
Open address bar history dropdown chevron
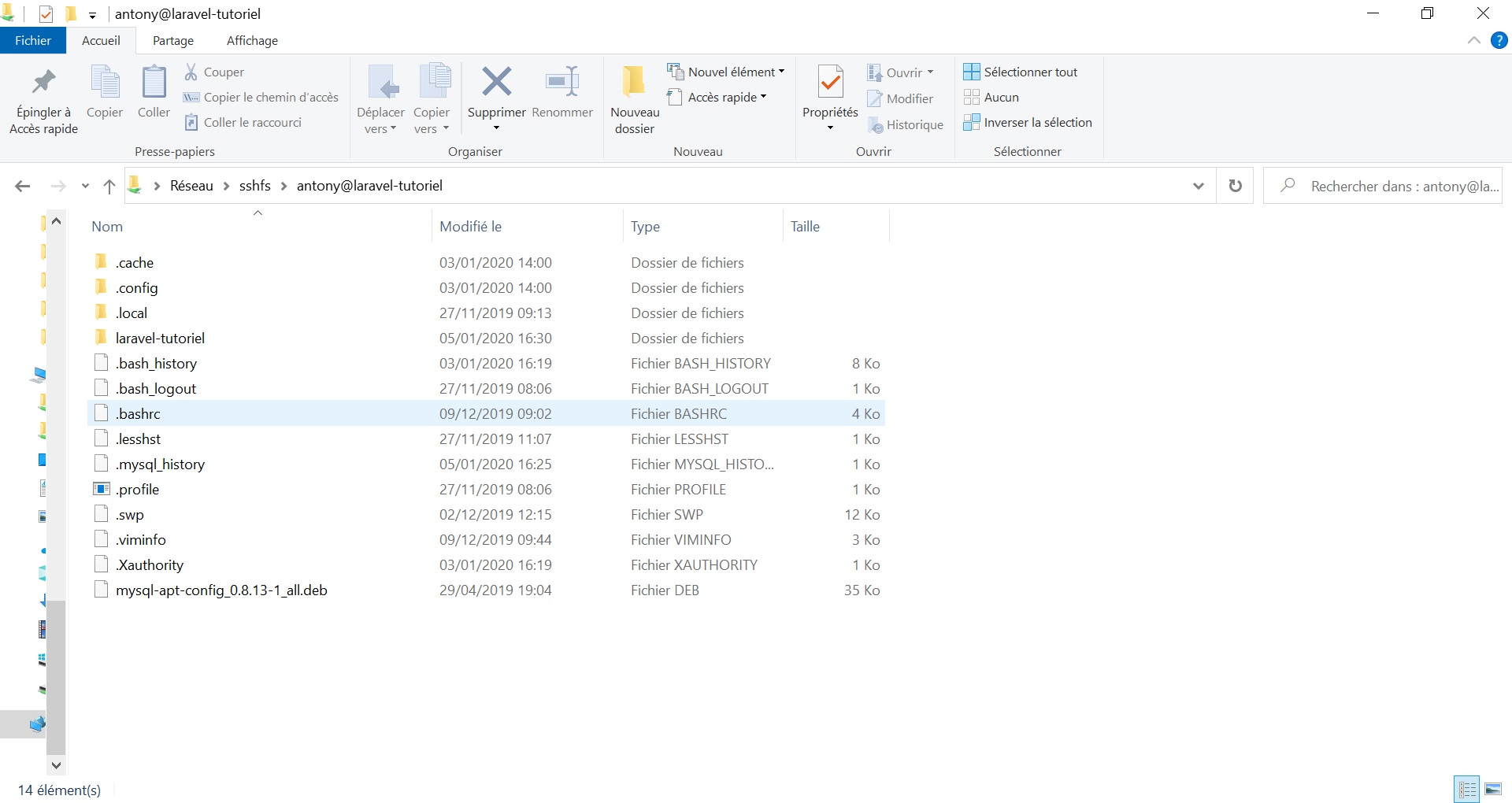1198,186
